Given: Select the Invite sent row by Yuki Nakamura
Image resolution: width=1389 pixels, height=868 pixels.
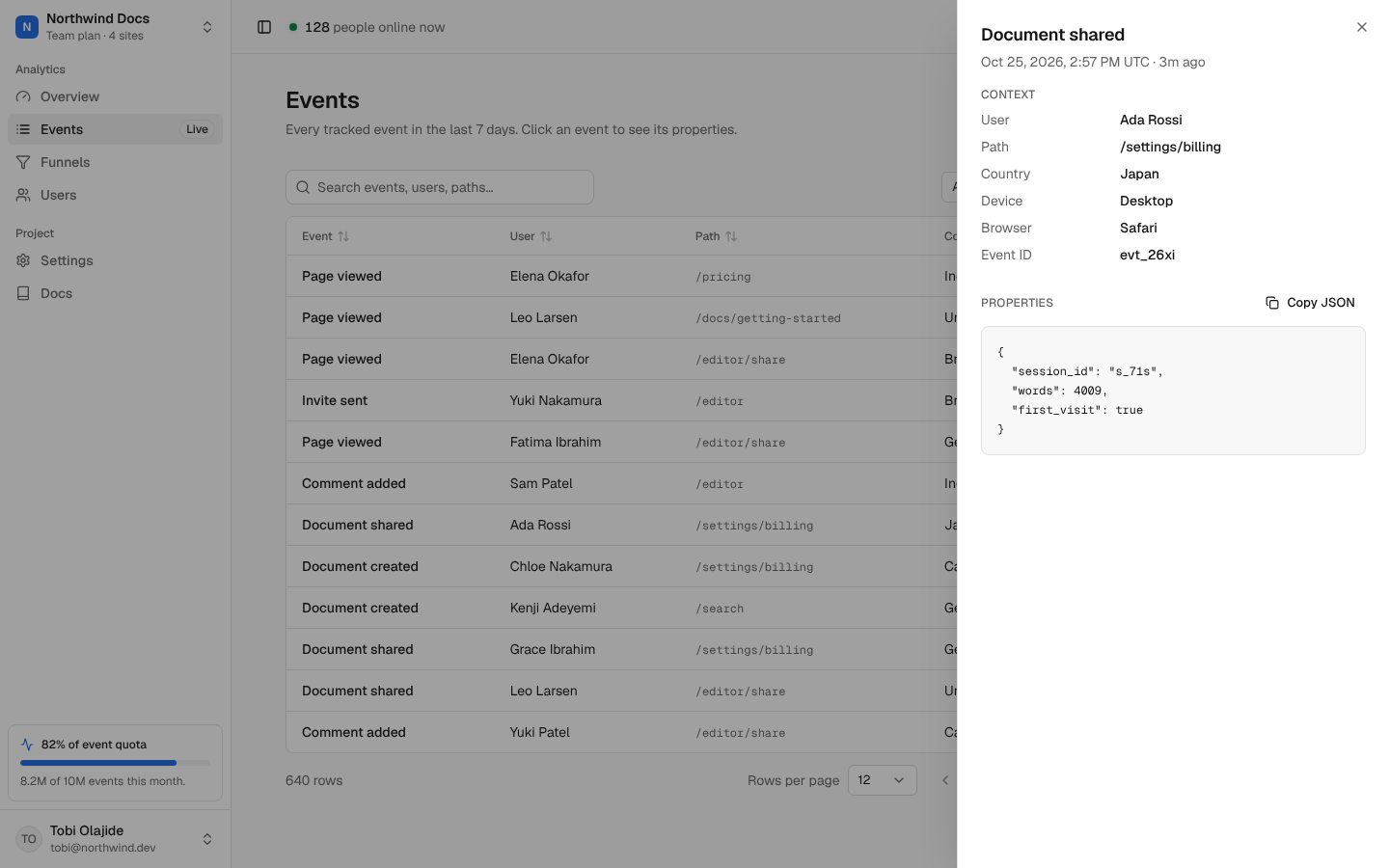Looking at the screenshot, I should tap(621, 400).
